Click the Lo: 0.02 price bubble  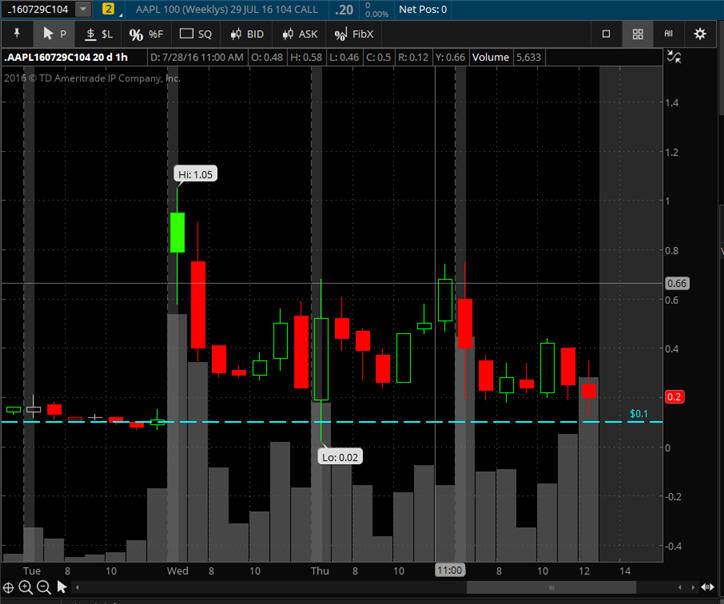tap(340, 457)
